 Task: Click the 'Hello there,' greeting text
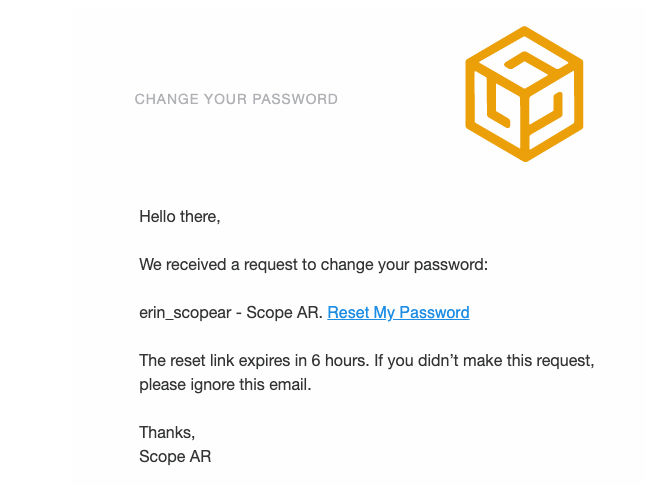180,217
